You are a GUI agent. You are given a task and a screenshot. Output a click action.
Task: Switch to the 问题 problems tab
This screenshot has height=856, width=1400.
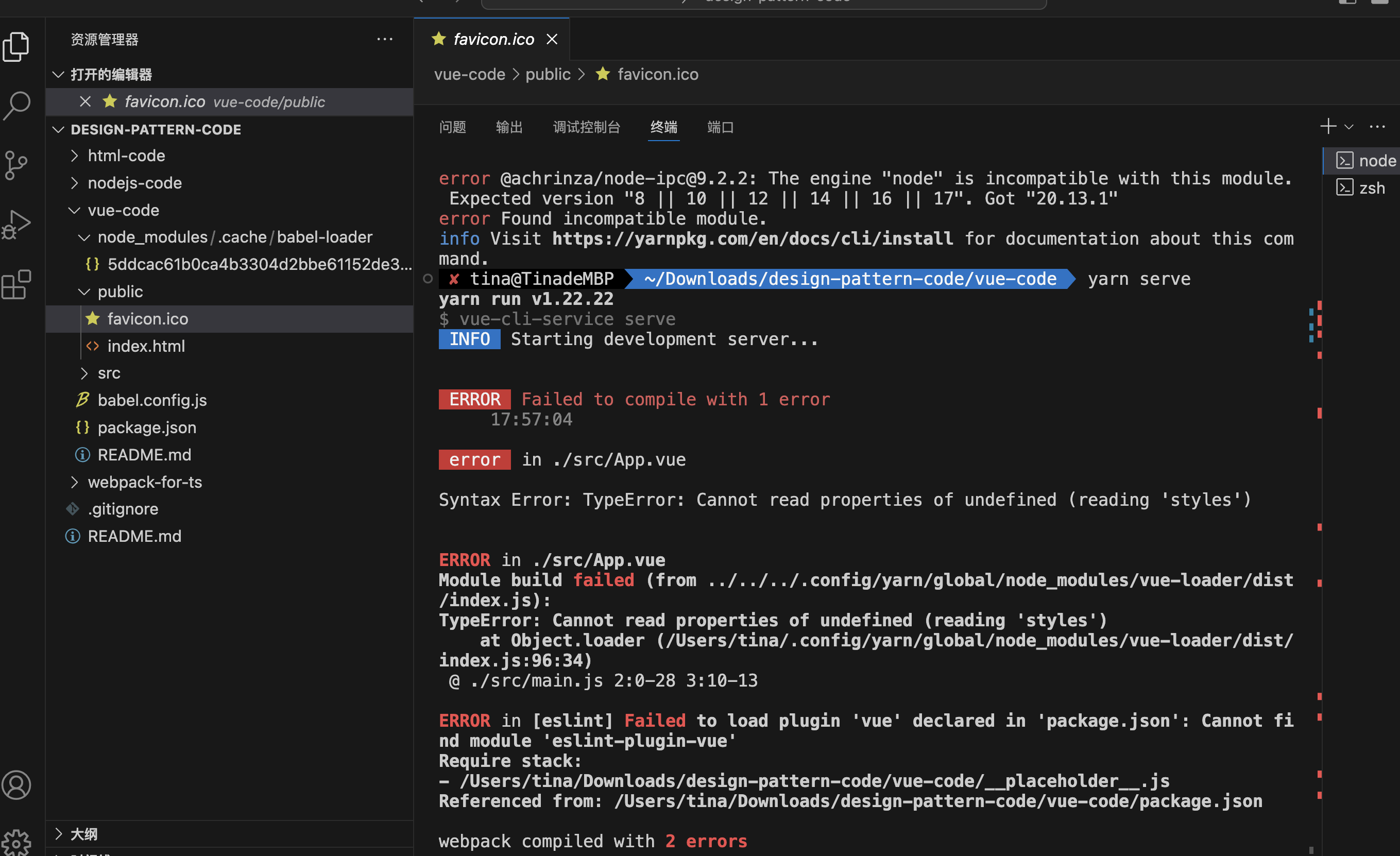pos(452,127)
